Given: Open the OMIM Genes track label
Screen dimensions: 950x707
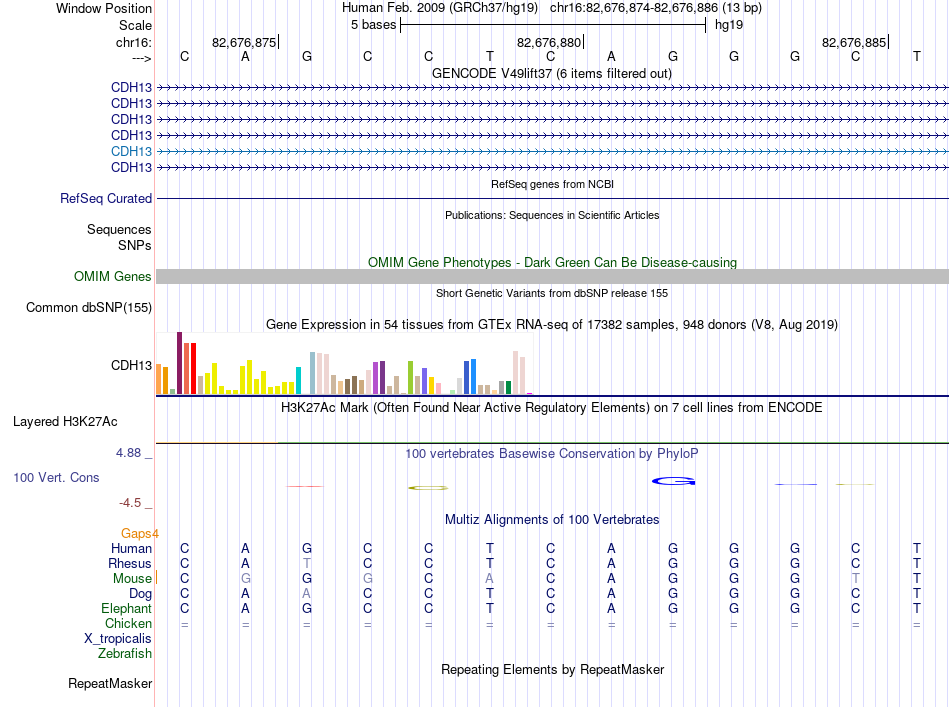Looking at the screenshot, I should coord(112,276).
